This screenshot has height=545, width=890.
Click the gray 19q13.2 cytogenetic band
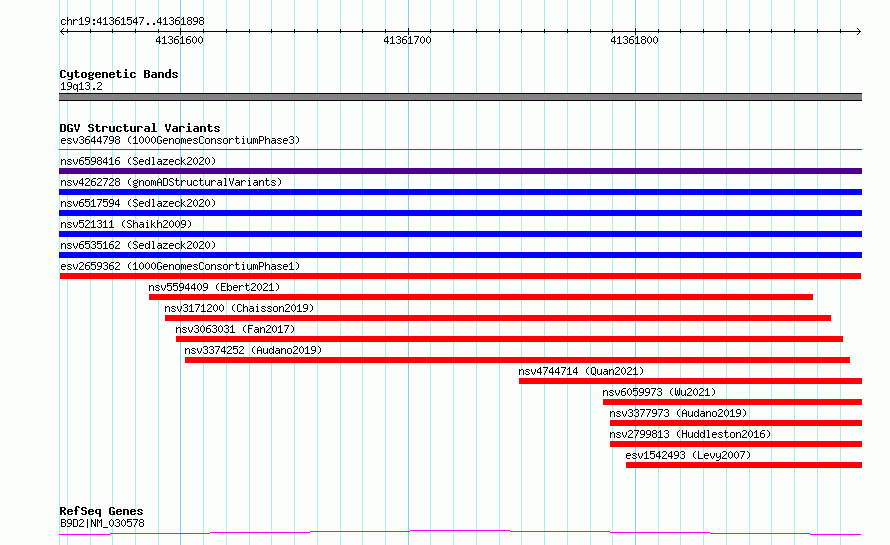460,97
